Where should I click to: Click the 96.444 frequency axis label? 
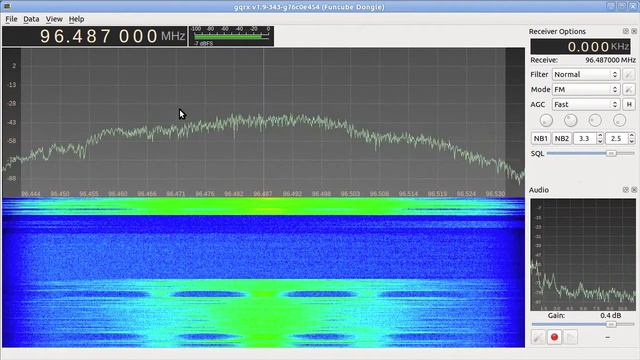click(31, 193)
